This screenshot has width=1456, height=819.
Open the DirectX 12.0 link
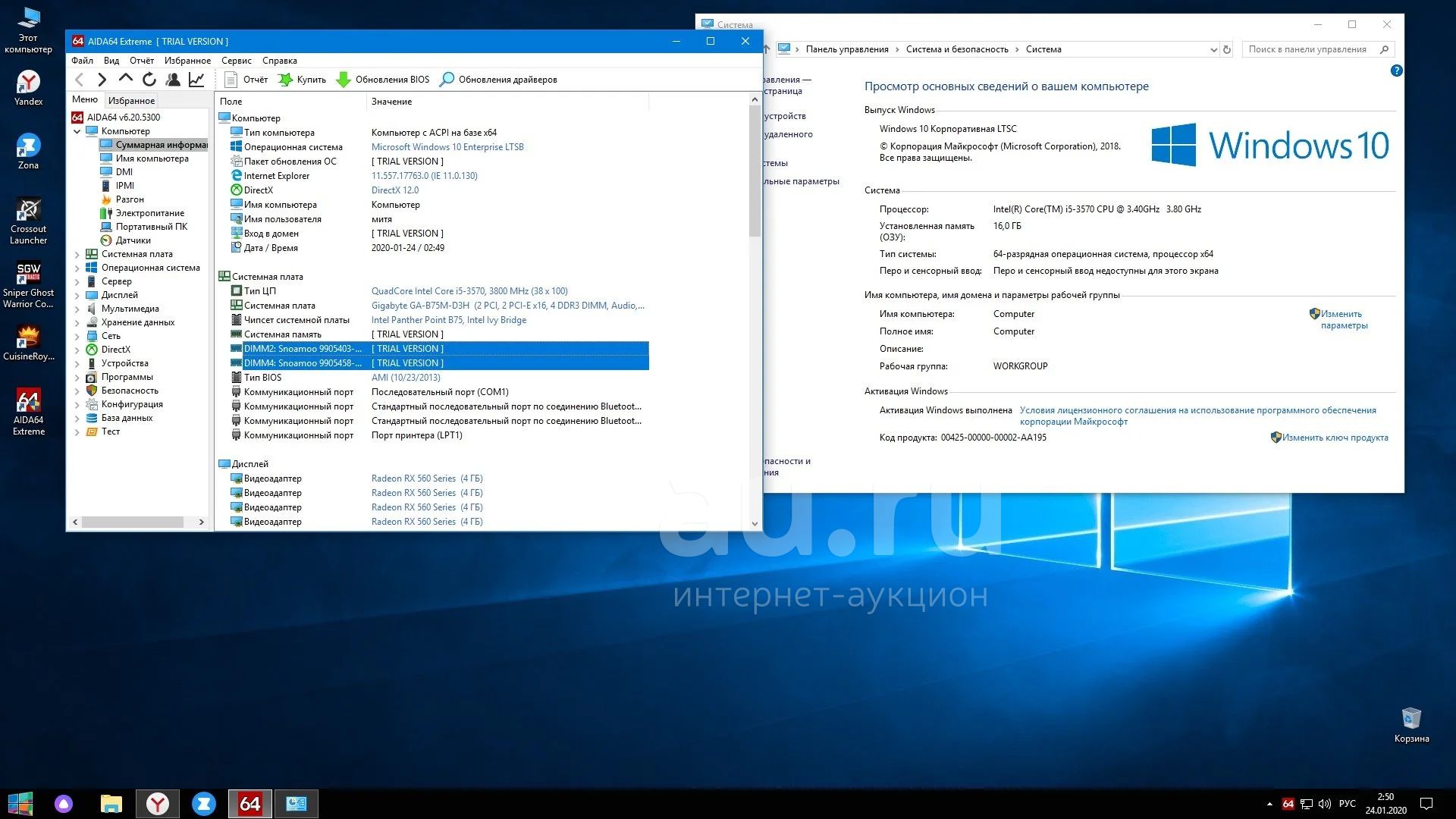click(x=395, y=190)
